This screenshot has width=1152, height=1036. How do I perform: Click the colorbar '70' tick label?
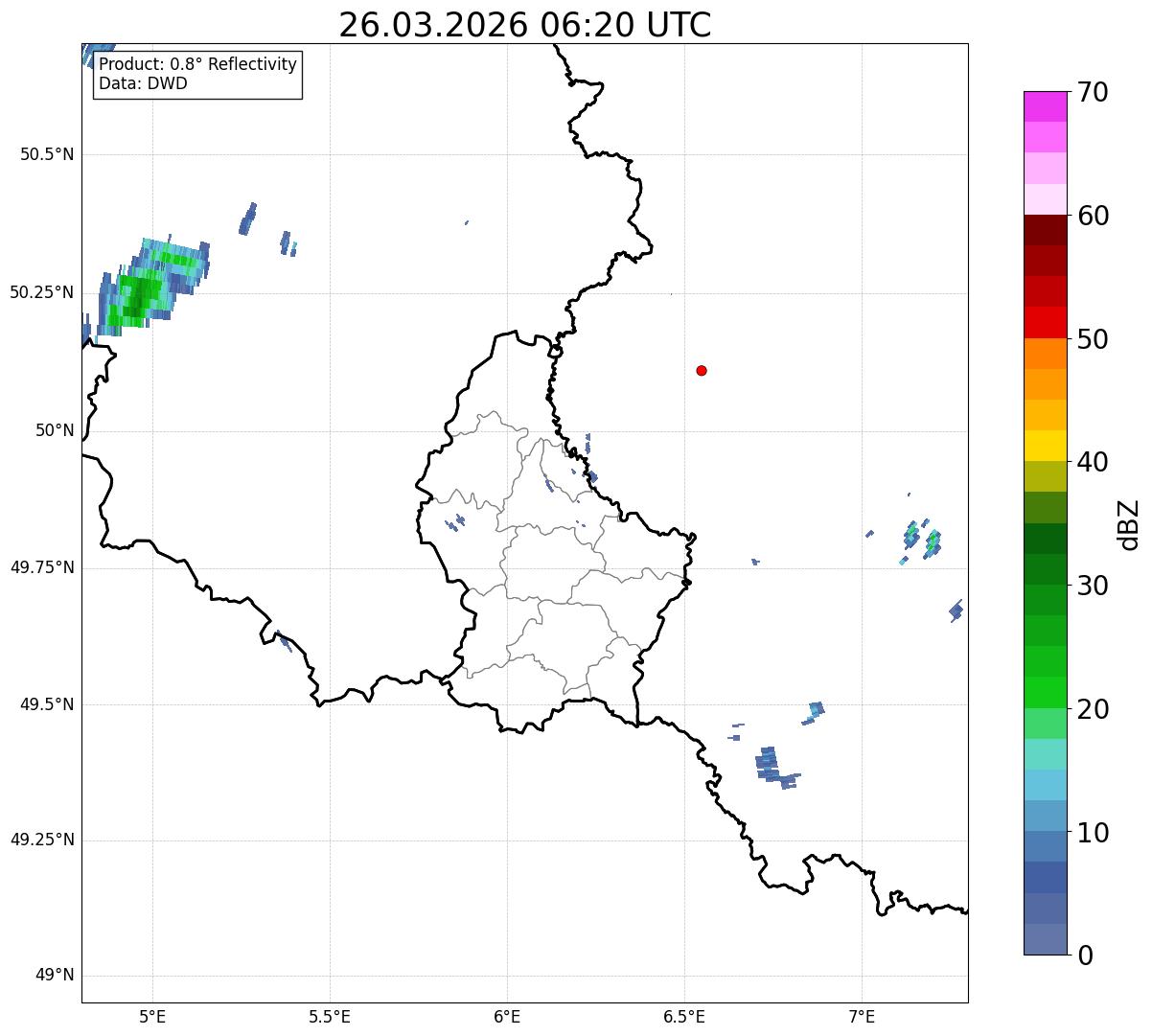1093,93
